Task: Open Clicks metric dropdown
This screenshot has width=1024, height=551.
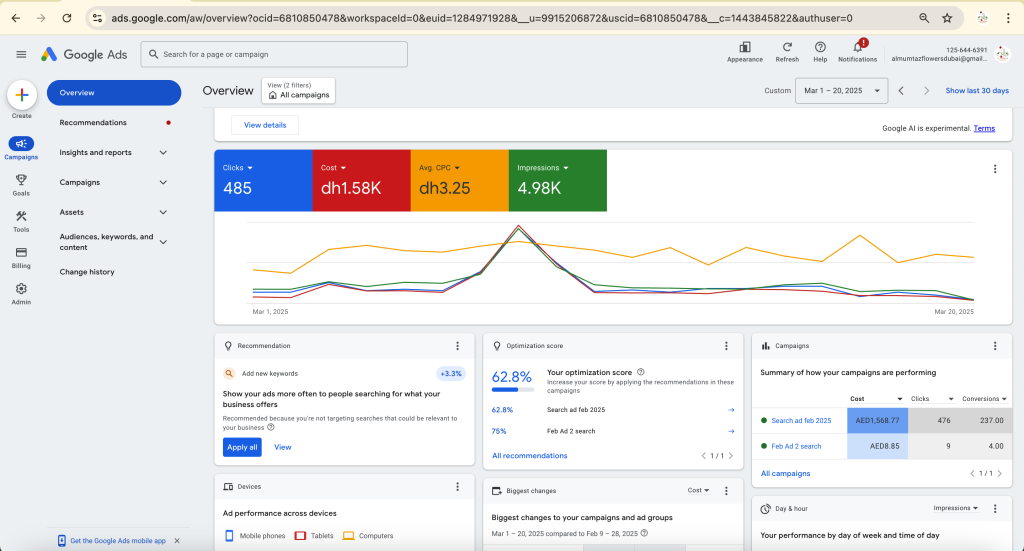Action: point(238,168)
